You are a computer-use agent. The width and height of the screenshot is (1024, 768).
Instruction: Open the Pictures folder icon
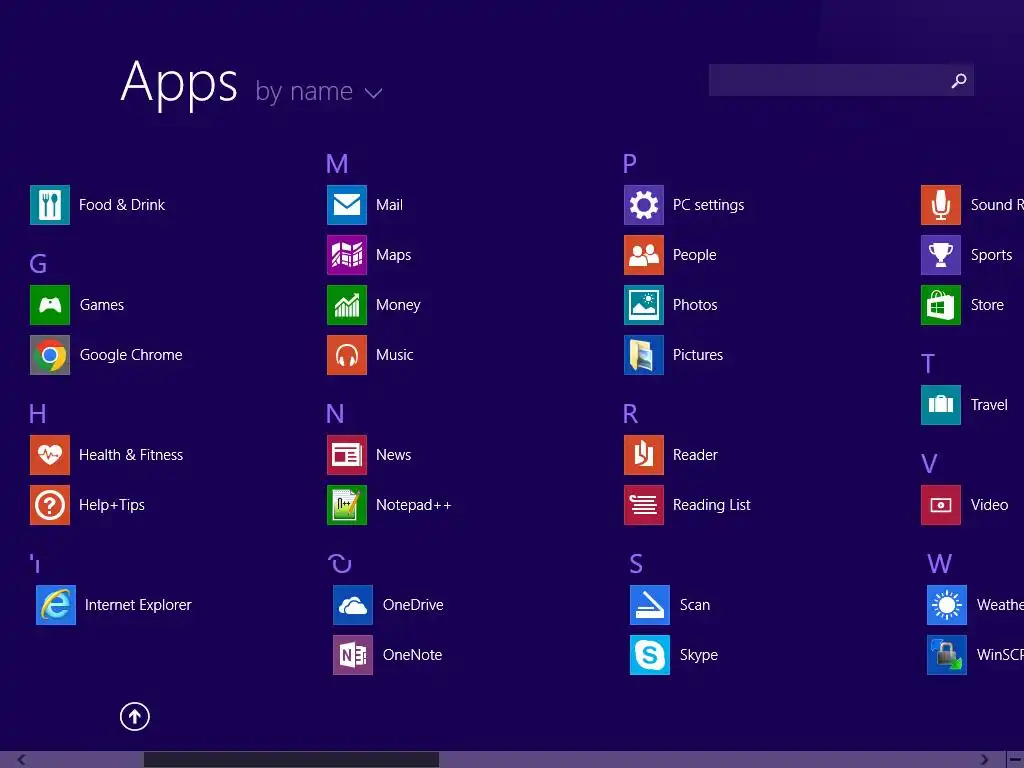click(x=644, y=355)
